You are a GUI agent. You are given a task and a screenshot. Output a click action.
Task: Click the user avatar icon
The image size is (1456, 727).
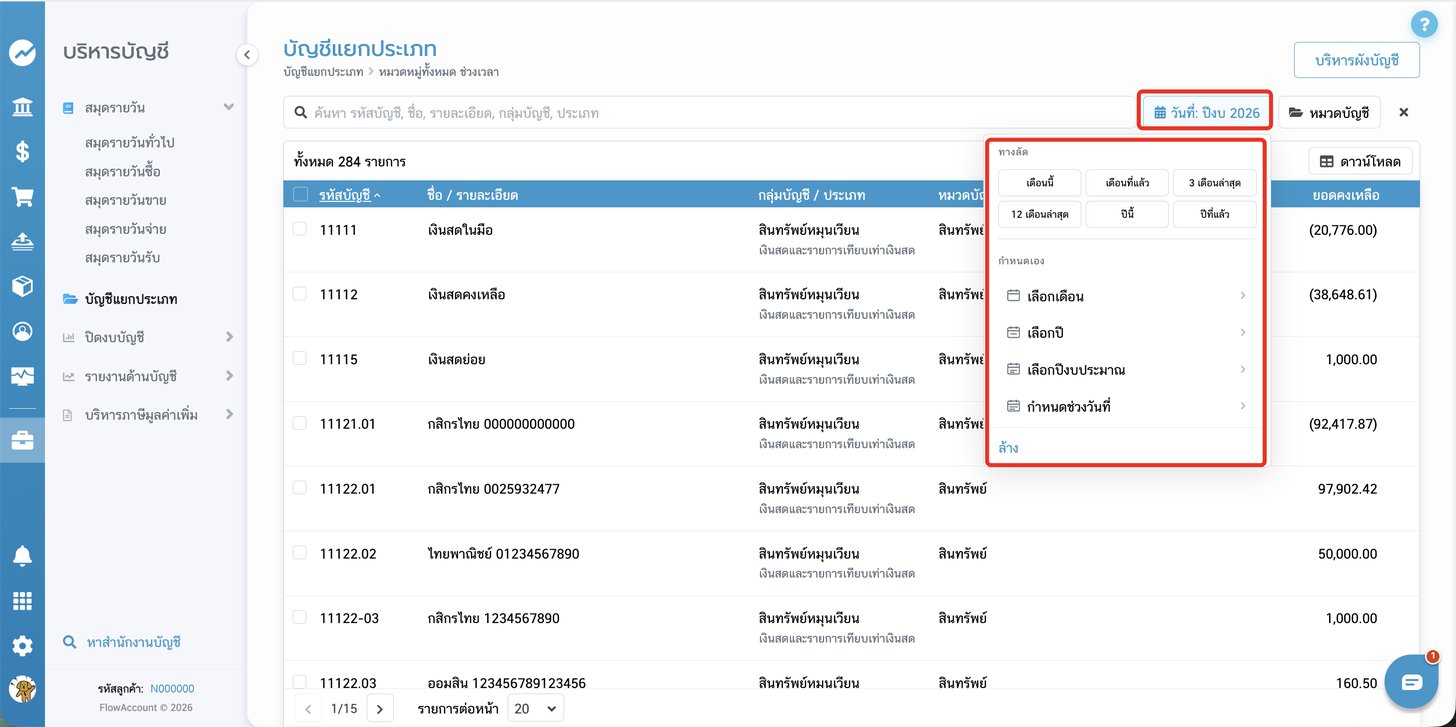tap(22, 690)
